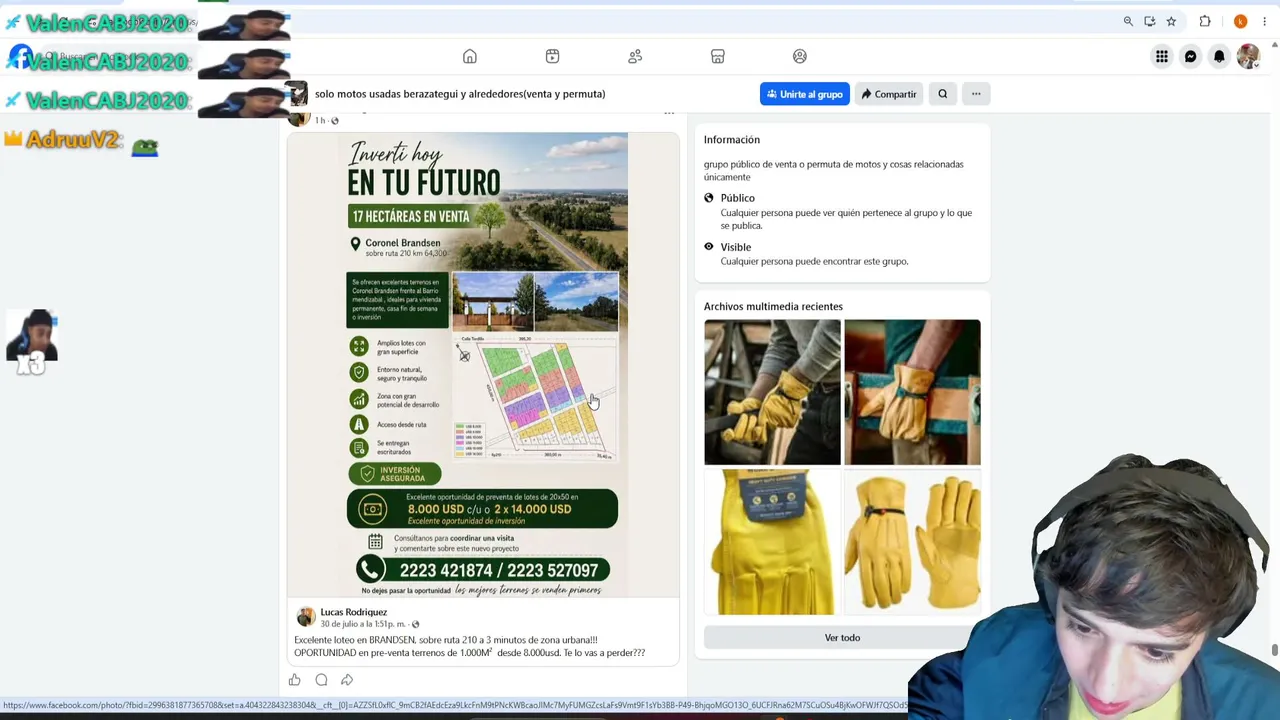Comment on the Lucas Rodriguez post
This screenshot has width=1280, height=720.
[x=321, y=680]
